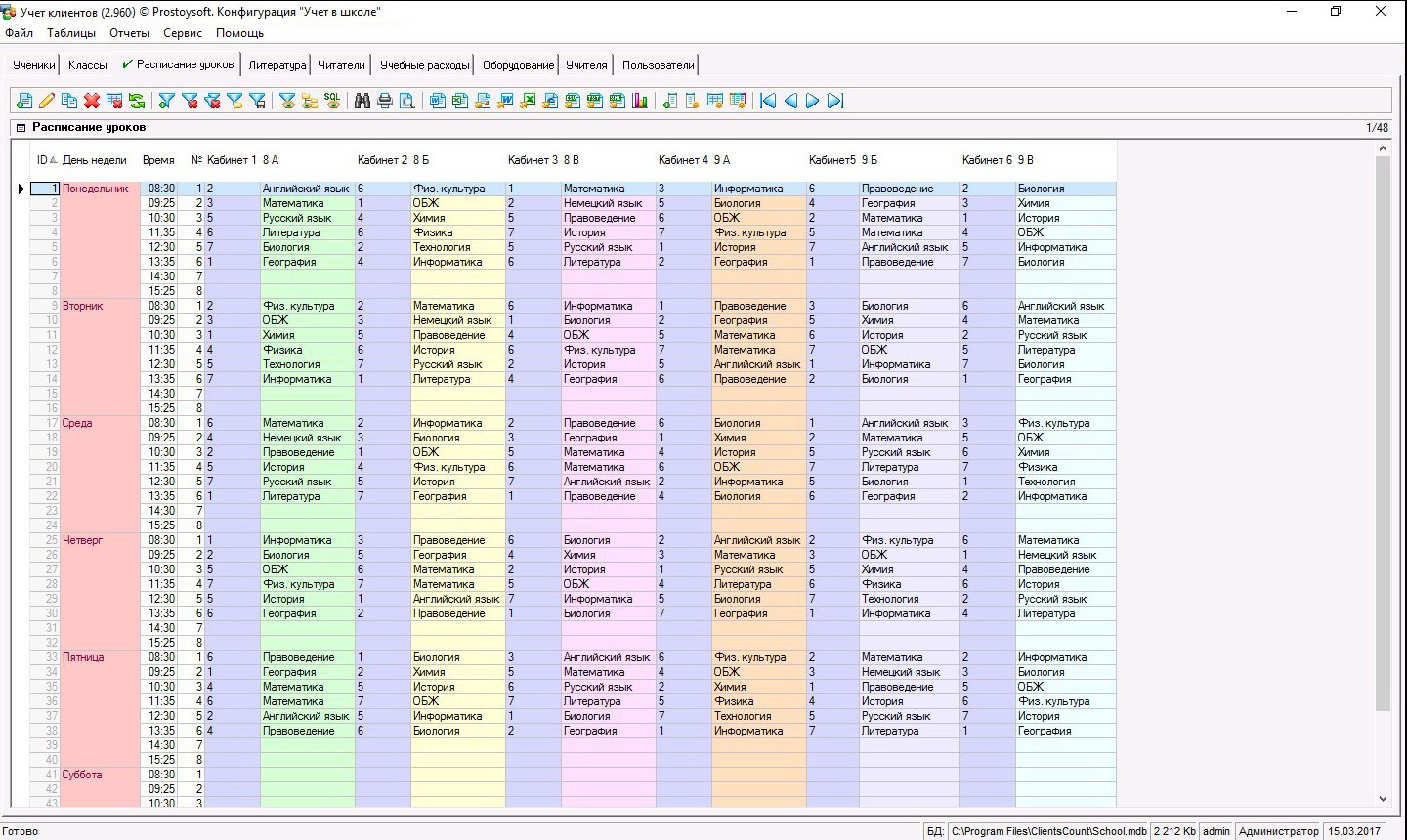This screenshot has width=1407, height=840.
Task: Select the checked Расписание уроков tab
Action: tap(178, 64)
